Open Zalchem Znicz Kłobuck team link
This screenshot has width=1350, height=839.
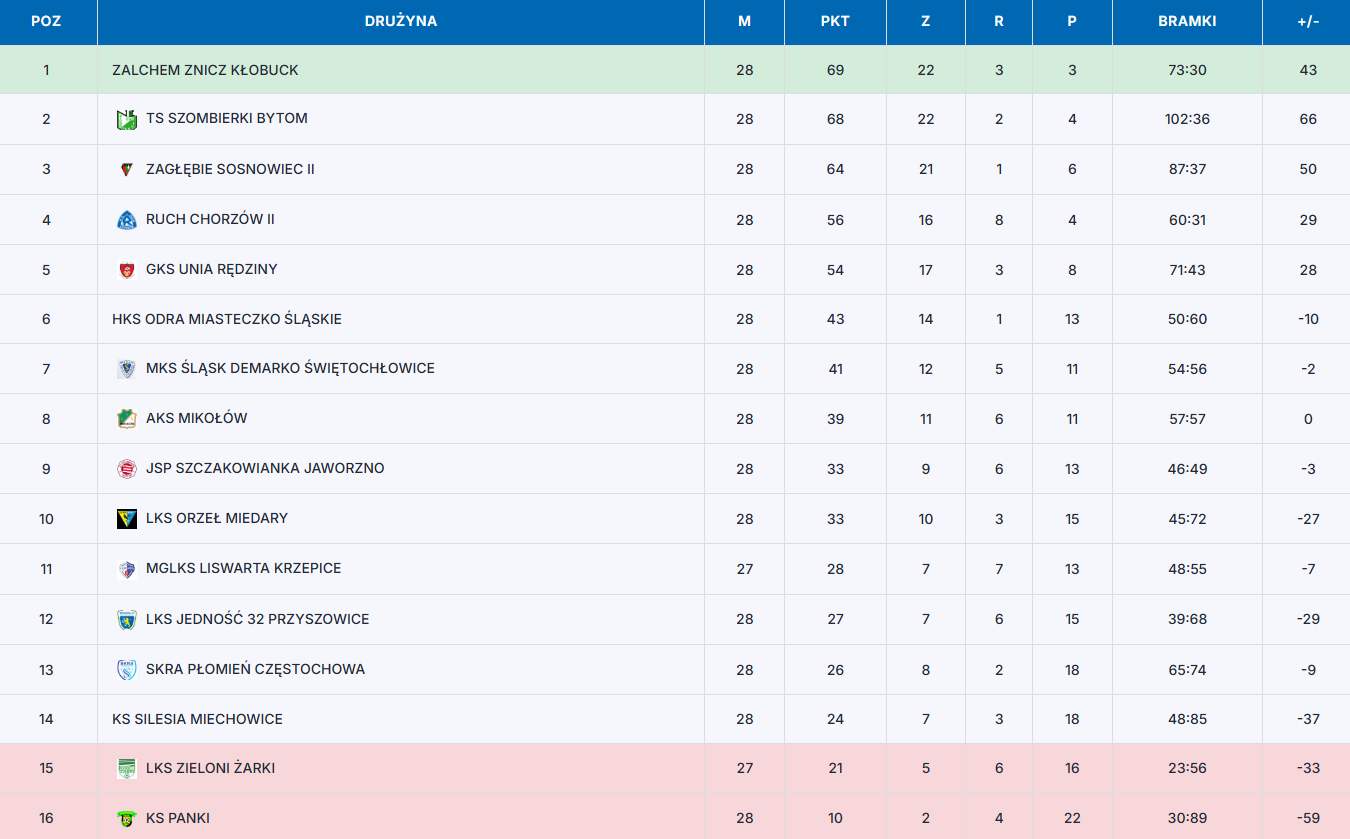[205, 70]
